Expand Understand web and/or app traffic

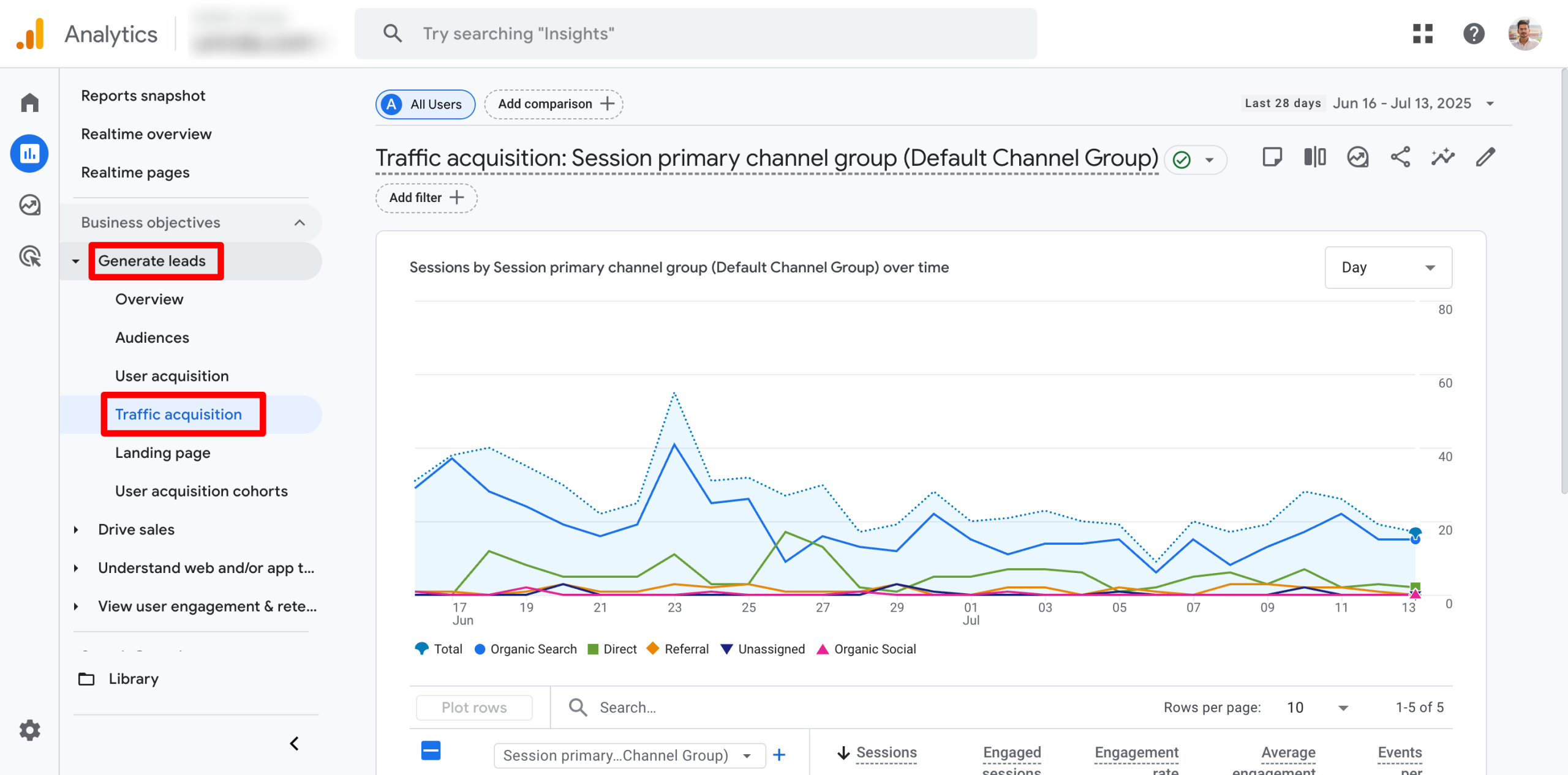click(75, 568)
